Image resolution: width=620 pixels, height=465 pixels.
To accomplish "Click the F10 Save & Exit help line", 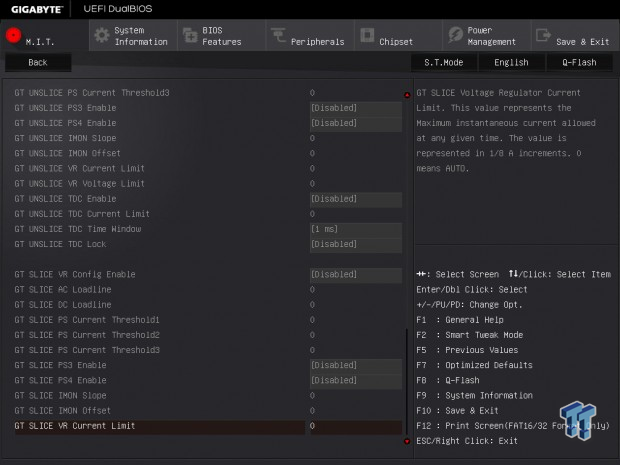I will tap(457, 411).
